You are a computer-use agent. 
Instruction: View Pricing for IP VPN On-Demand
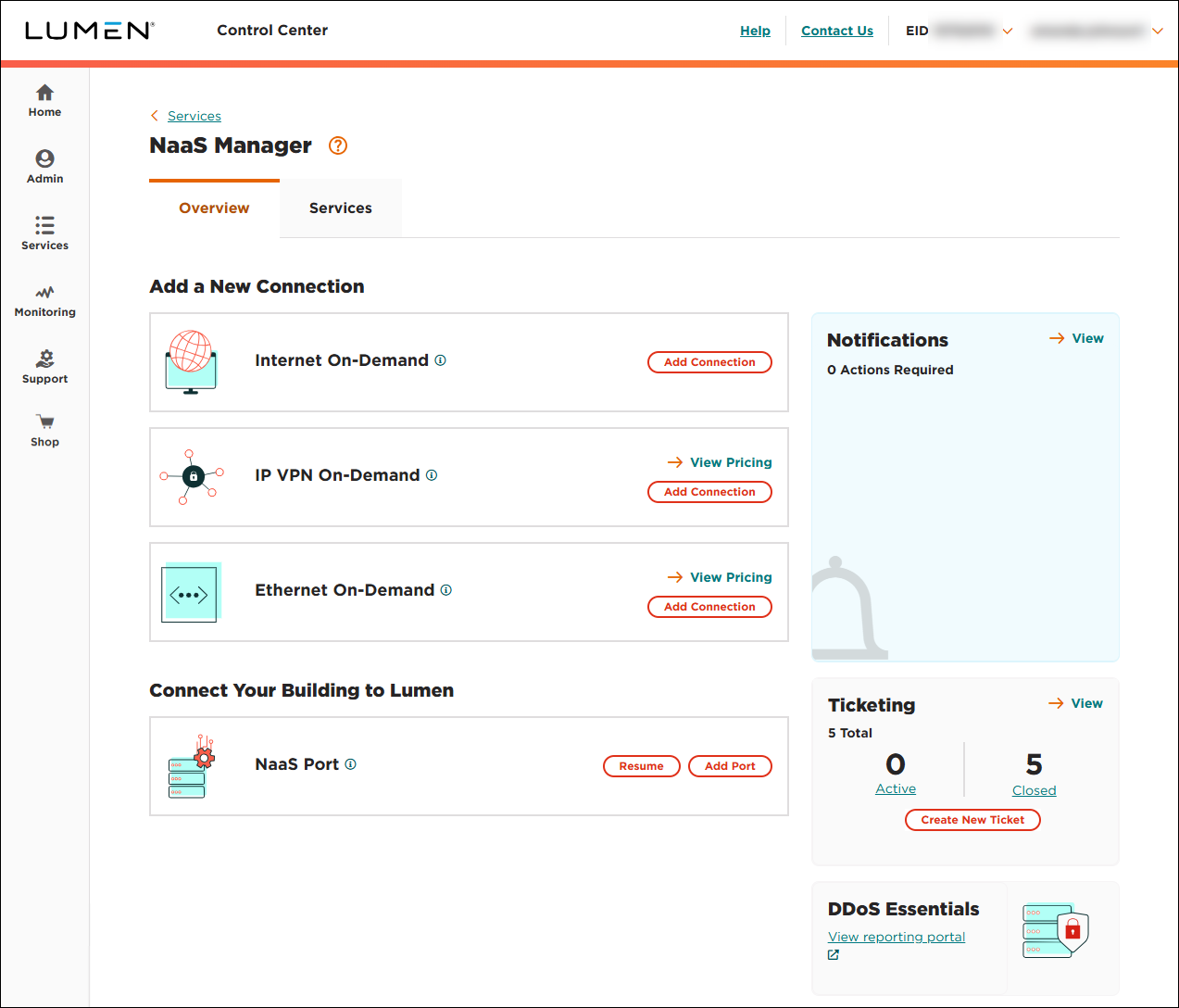(731, 462)
